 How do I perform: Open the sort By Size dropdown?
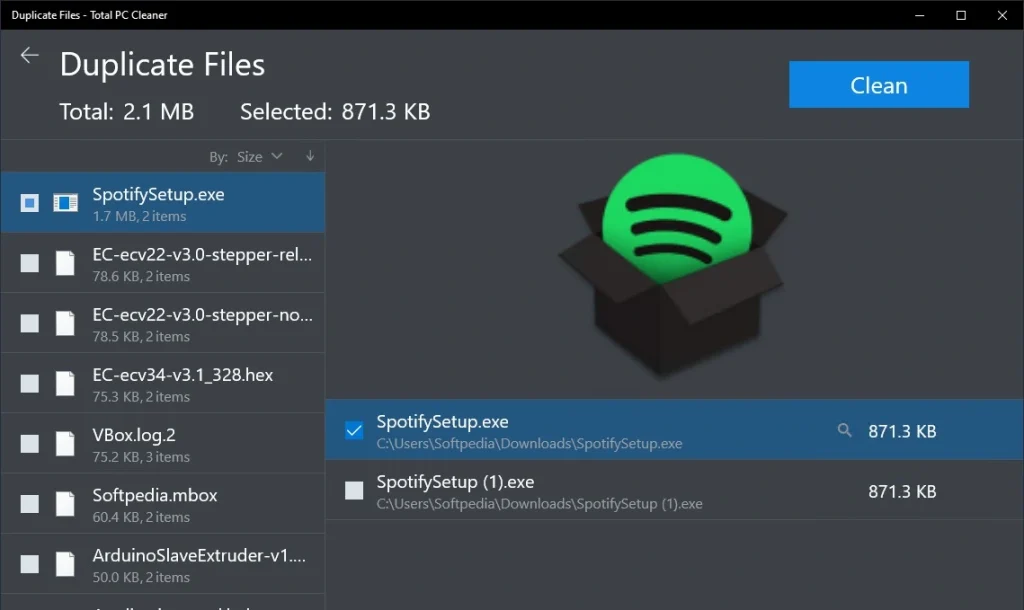point(259,157)
